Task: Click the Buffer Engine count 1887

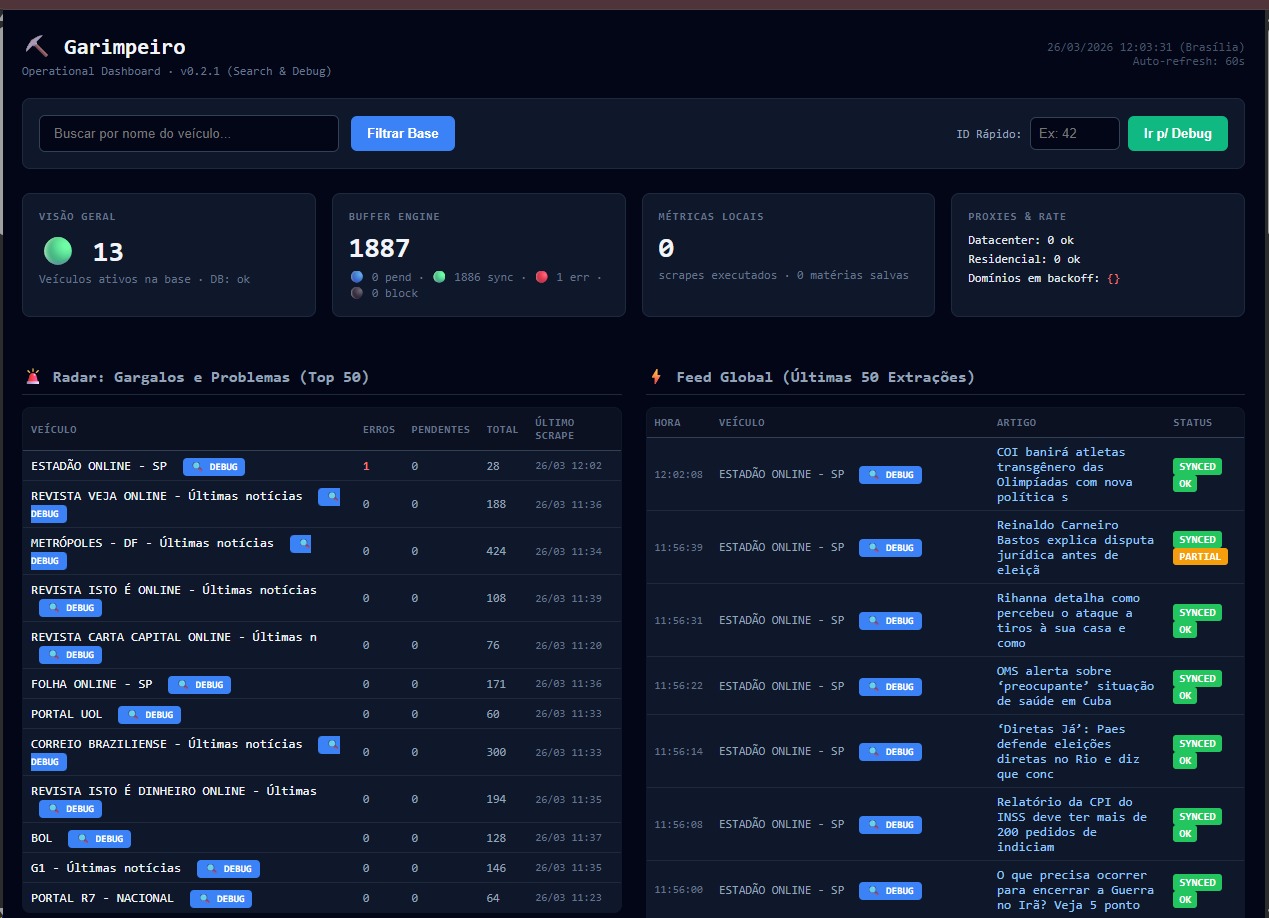Action: tap(380, 248)
